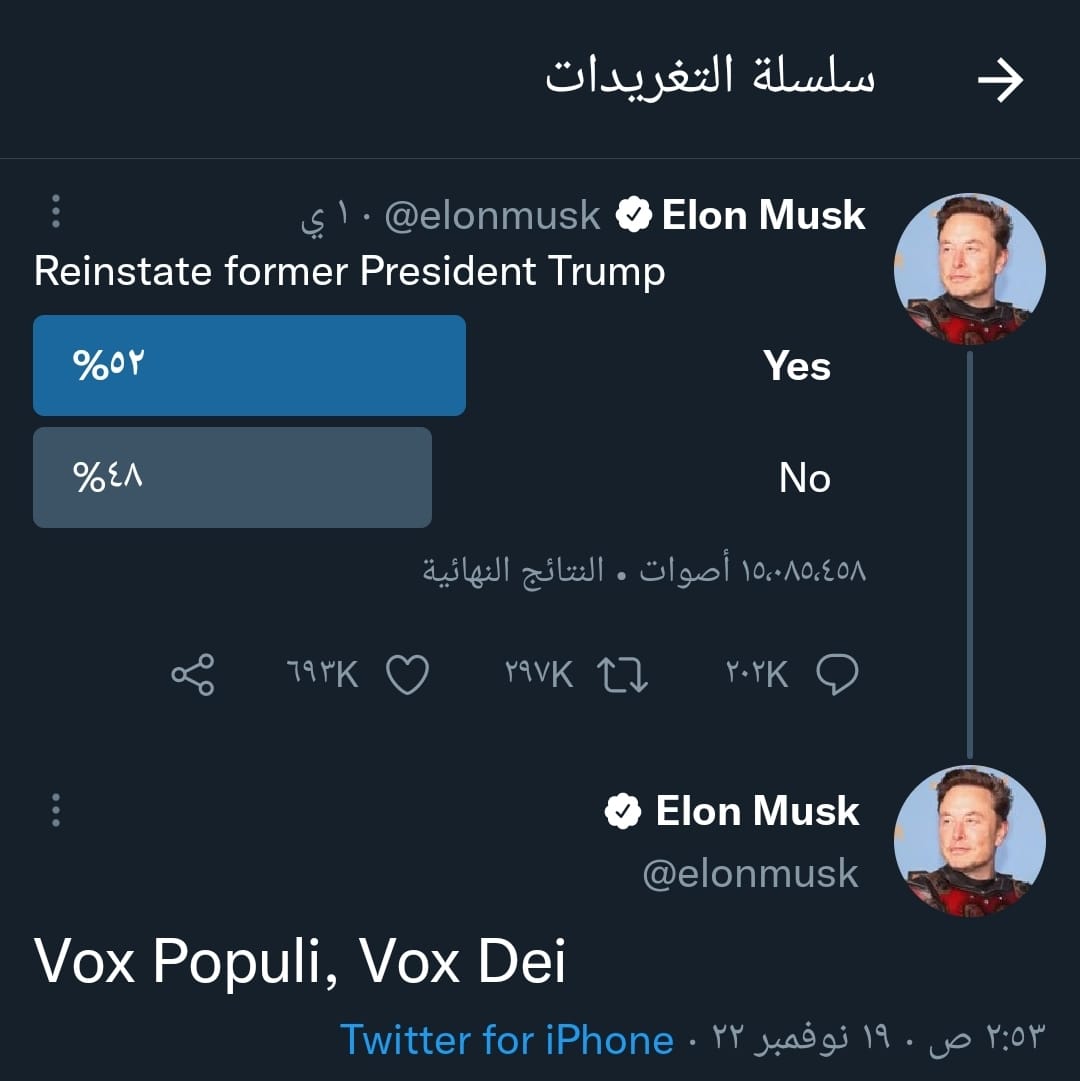Click the verified badge on the Vox Populi tweet
The height and width of the screenshot is (1081, 1080).
[x=624, y=811]
